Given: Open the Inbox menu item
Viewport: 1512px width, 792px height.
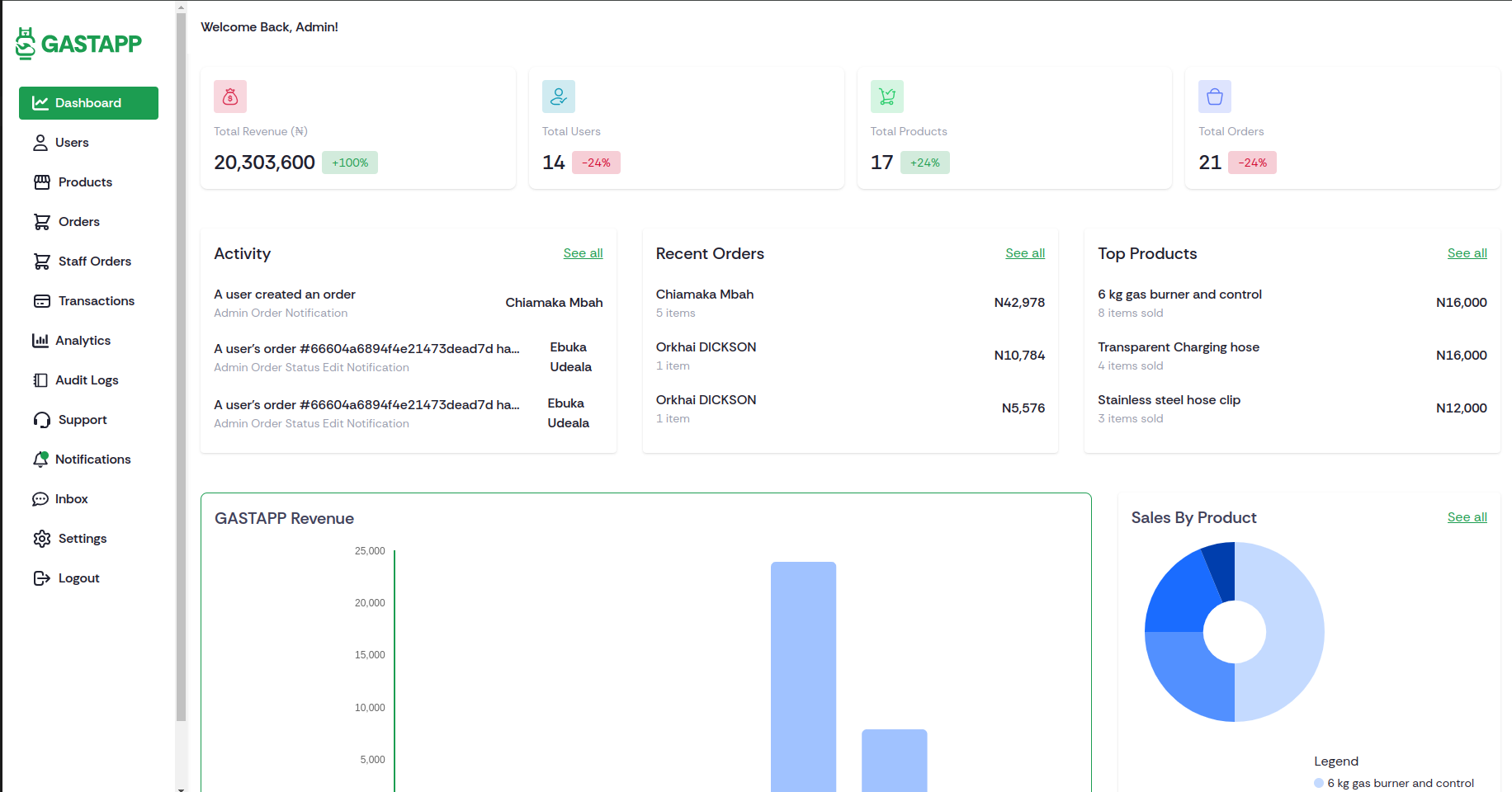Looking at the screenshot, I should click(x=88, y=499).
